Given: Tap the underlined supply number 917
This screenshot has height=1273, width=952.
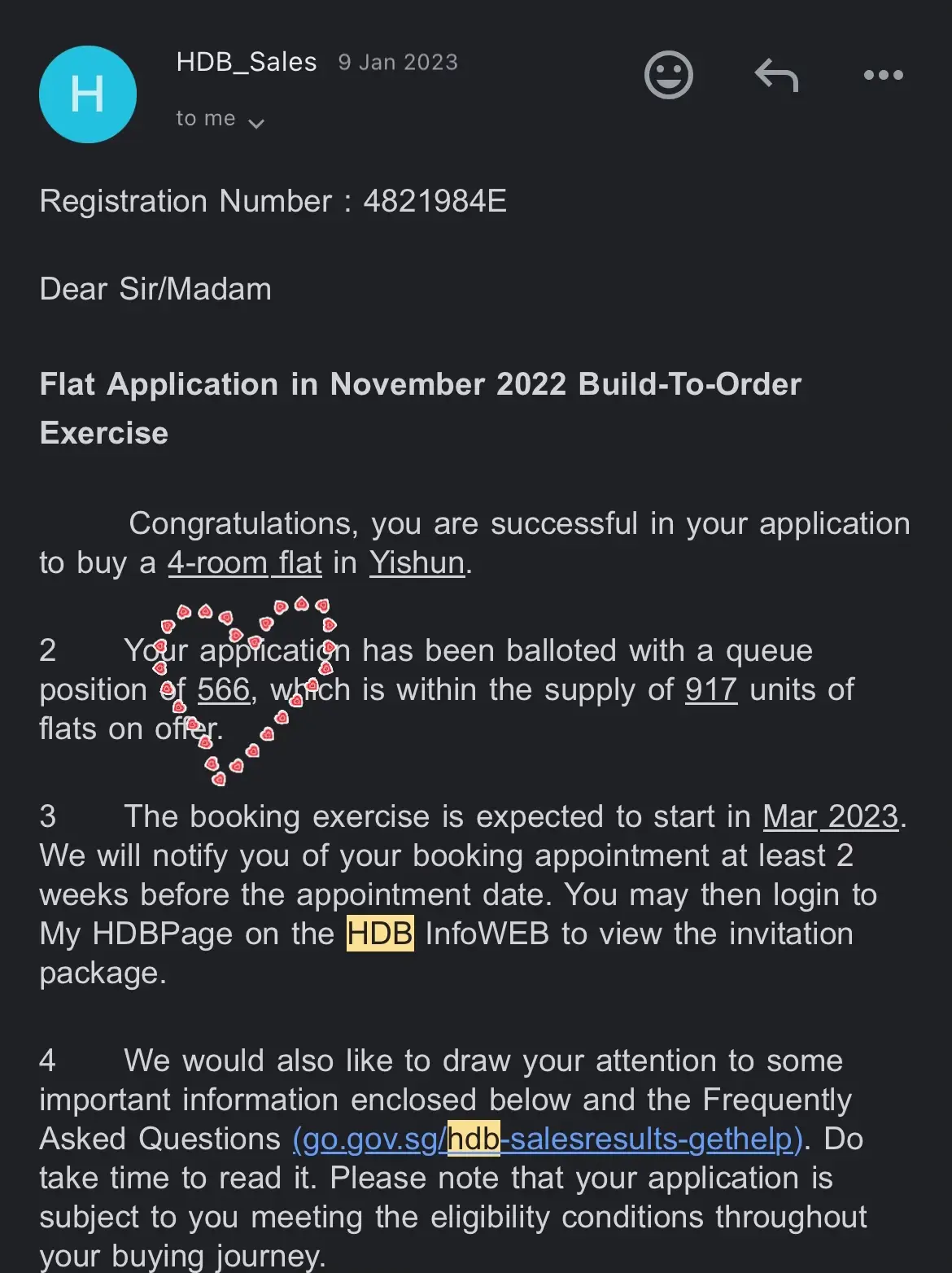Looking at the screenshot, I should coord(711,689).
